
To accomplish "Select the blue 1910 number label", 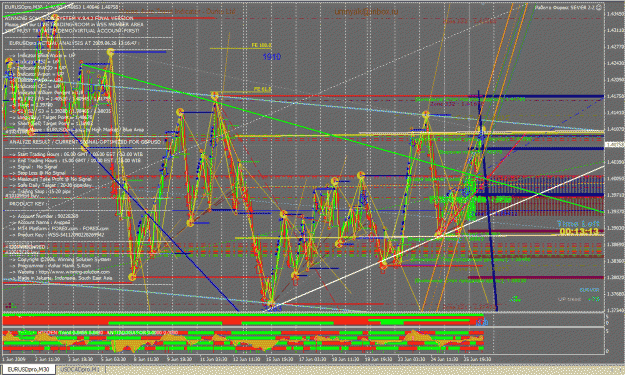I will tap(271, 57).
